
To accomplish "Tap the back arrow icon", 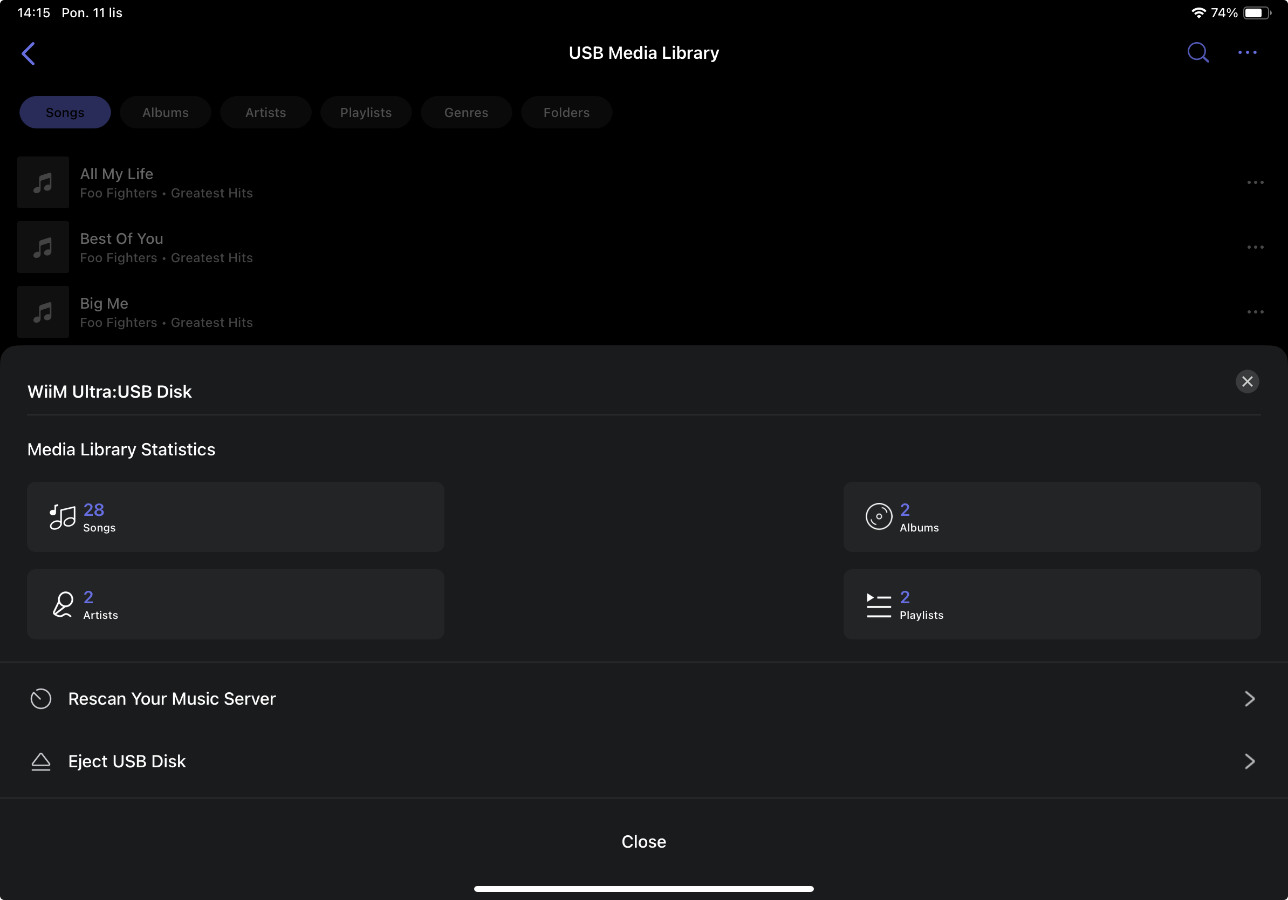I will [28, 54].
